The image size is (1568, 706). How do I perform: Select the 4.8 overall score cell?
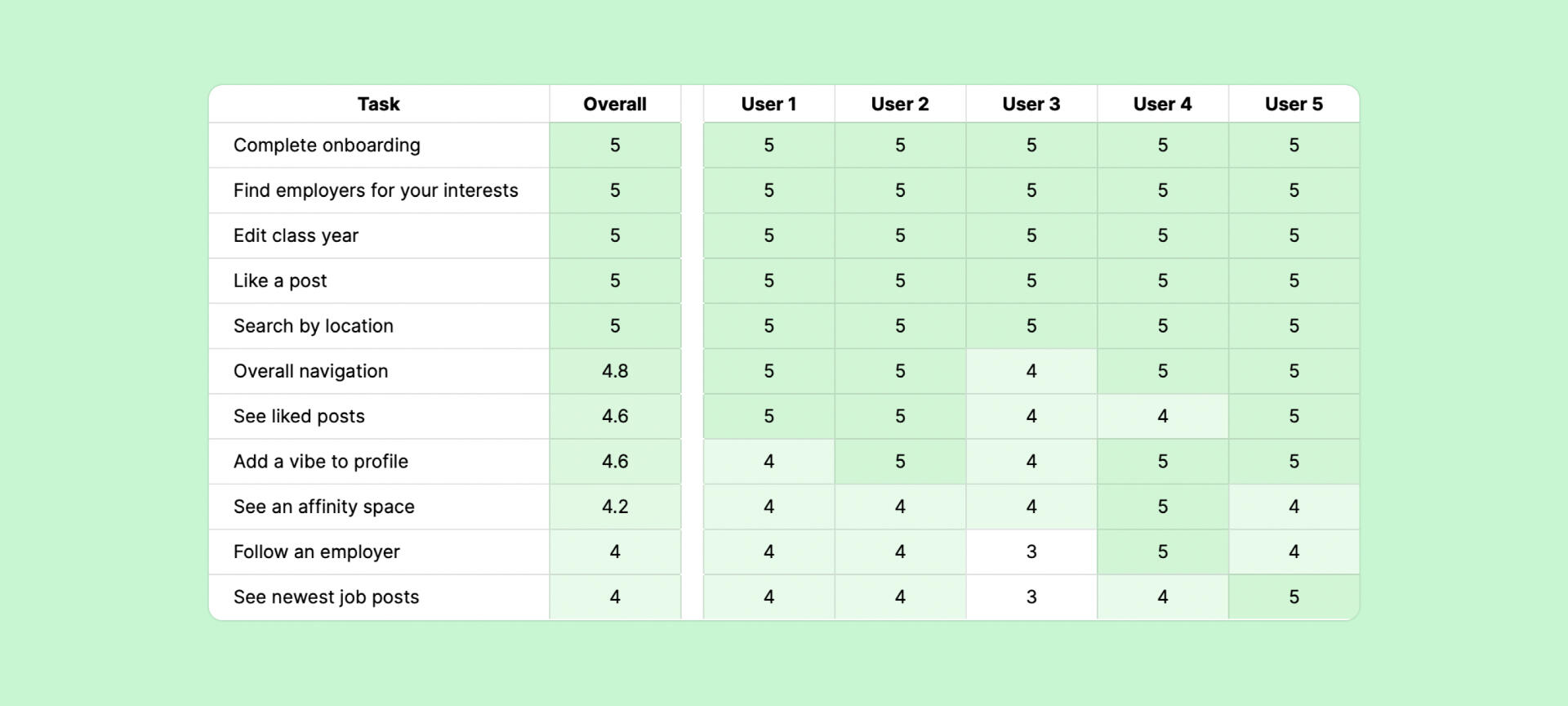[x=615, y=371]
